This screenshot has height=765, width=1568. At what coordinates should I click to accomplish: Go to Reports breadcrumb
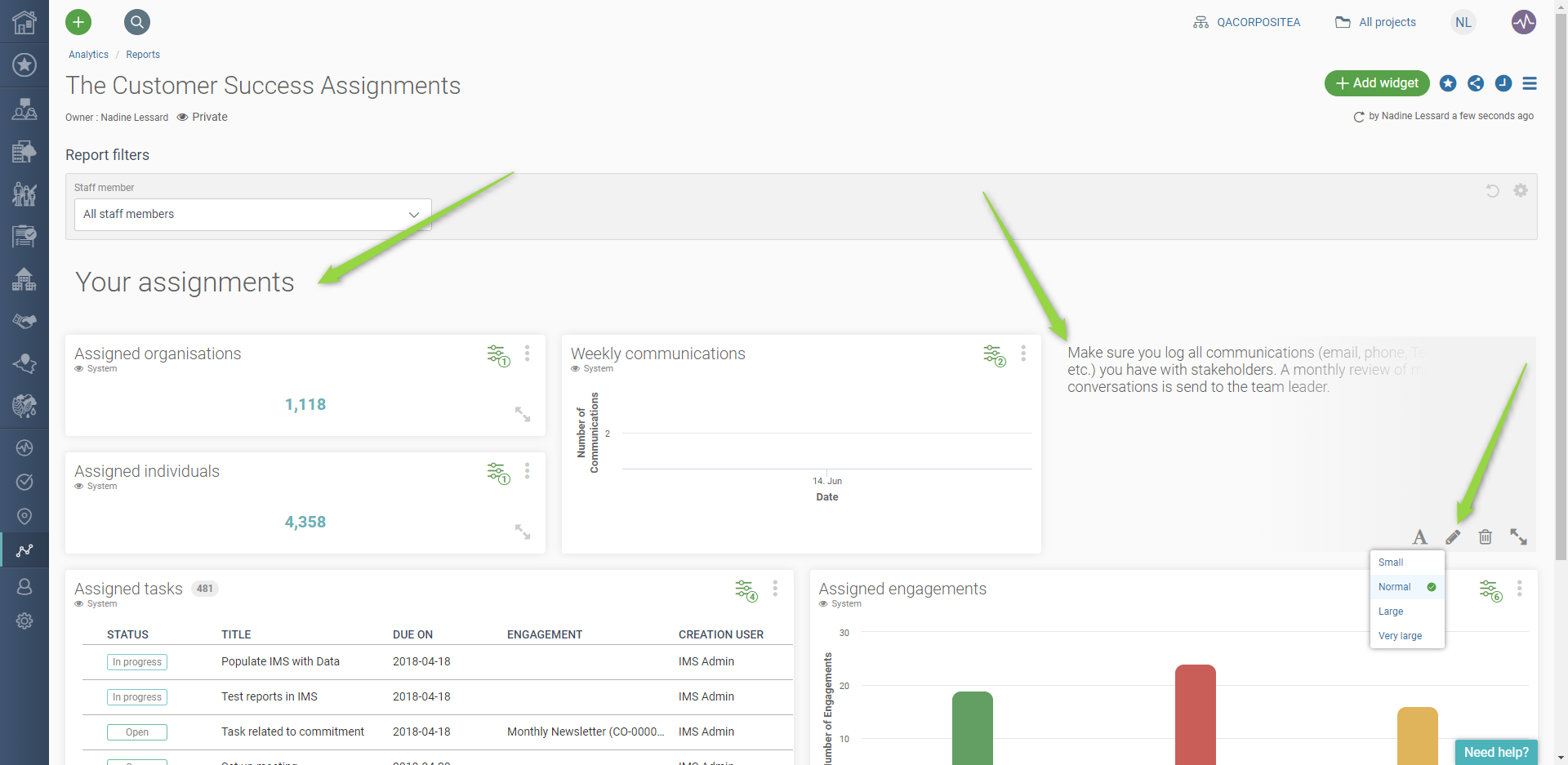click(143, 55)
